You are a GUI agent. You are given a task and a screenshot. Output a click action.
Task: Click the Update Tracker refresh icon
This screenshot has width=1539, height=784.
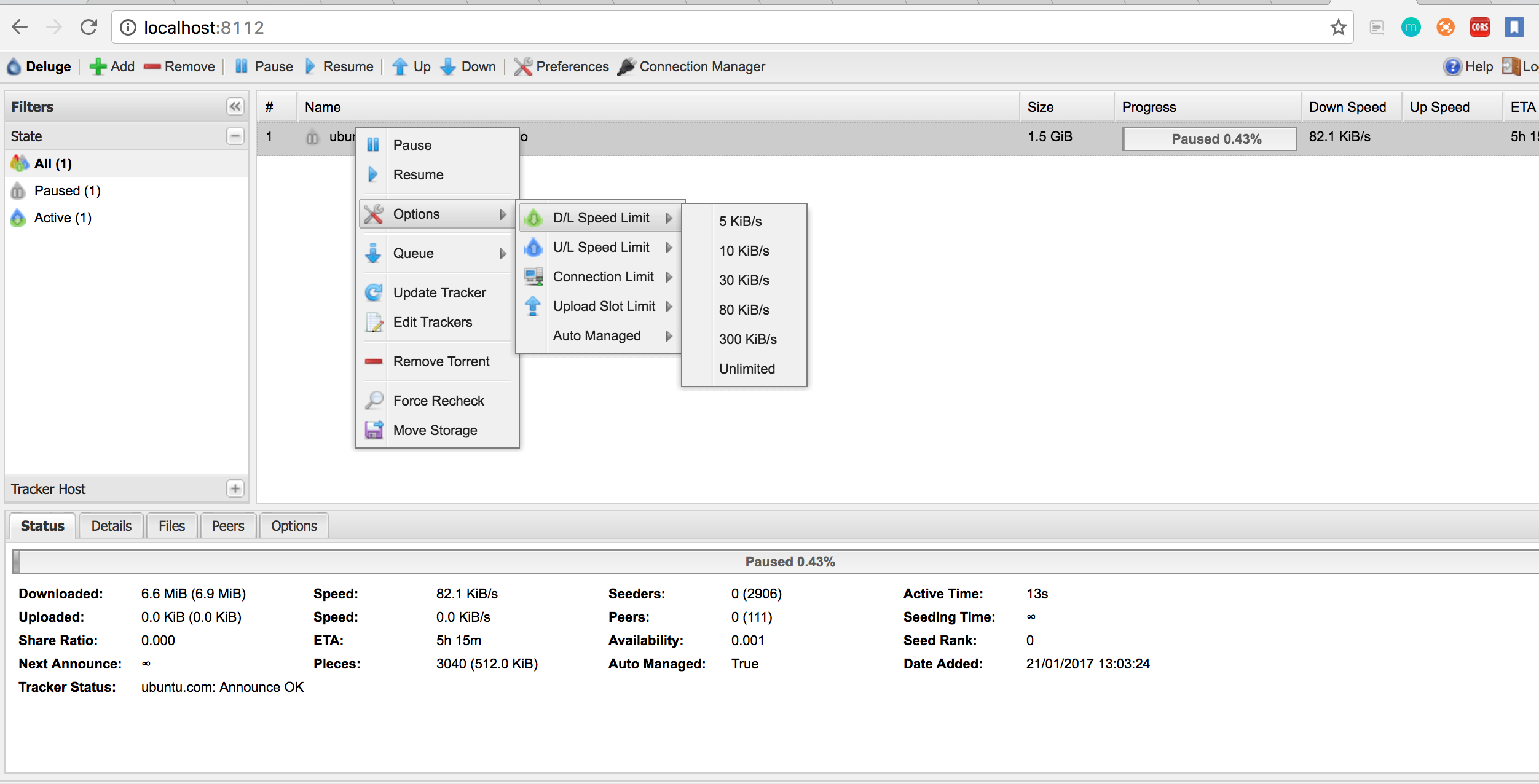pyautogui.click(x=374, y=292)
